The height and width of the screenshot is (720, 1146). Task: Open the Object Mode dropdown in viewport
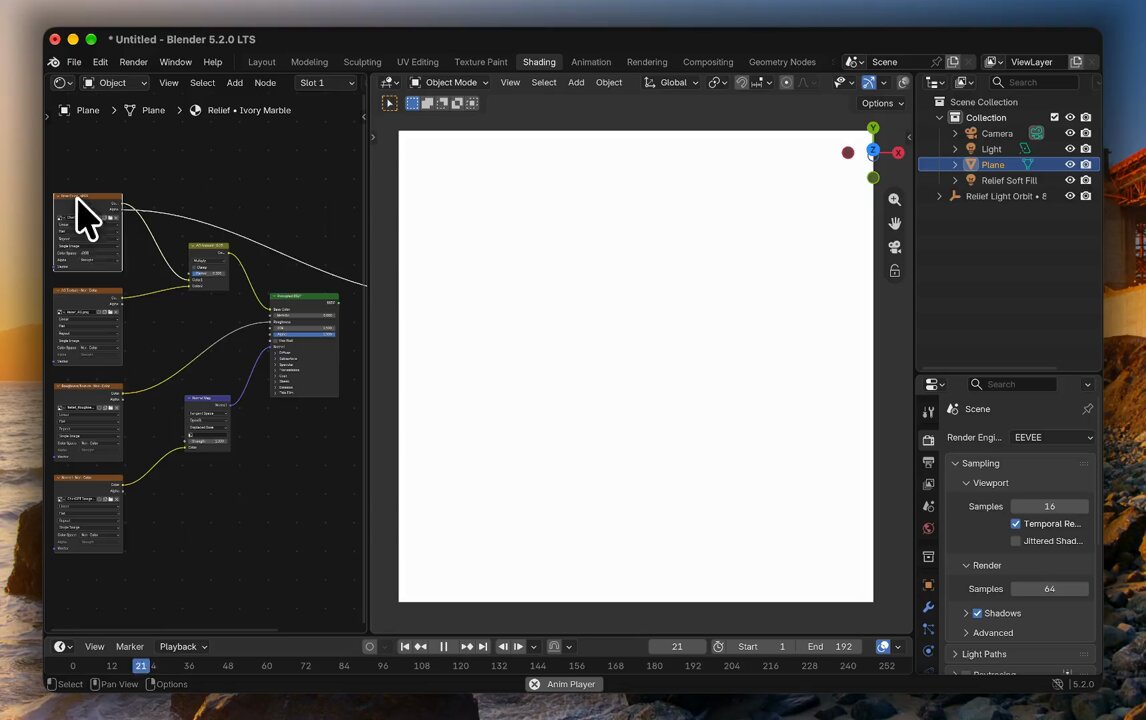point(449,83)
